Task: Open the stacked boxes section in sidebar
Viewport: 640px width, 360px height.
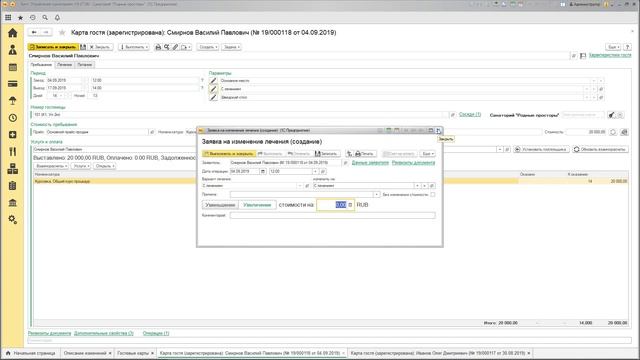Action: pyautogui.click(x=13, y=169)
